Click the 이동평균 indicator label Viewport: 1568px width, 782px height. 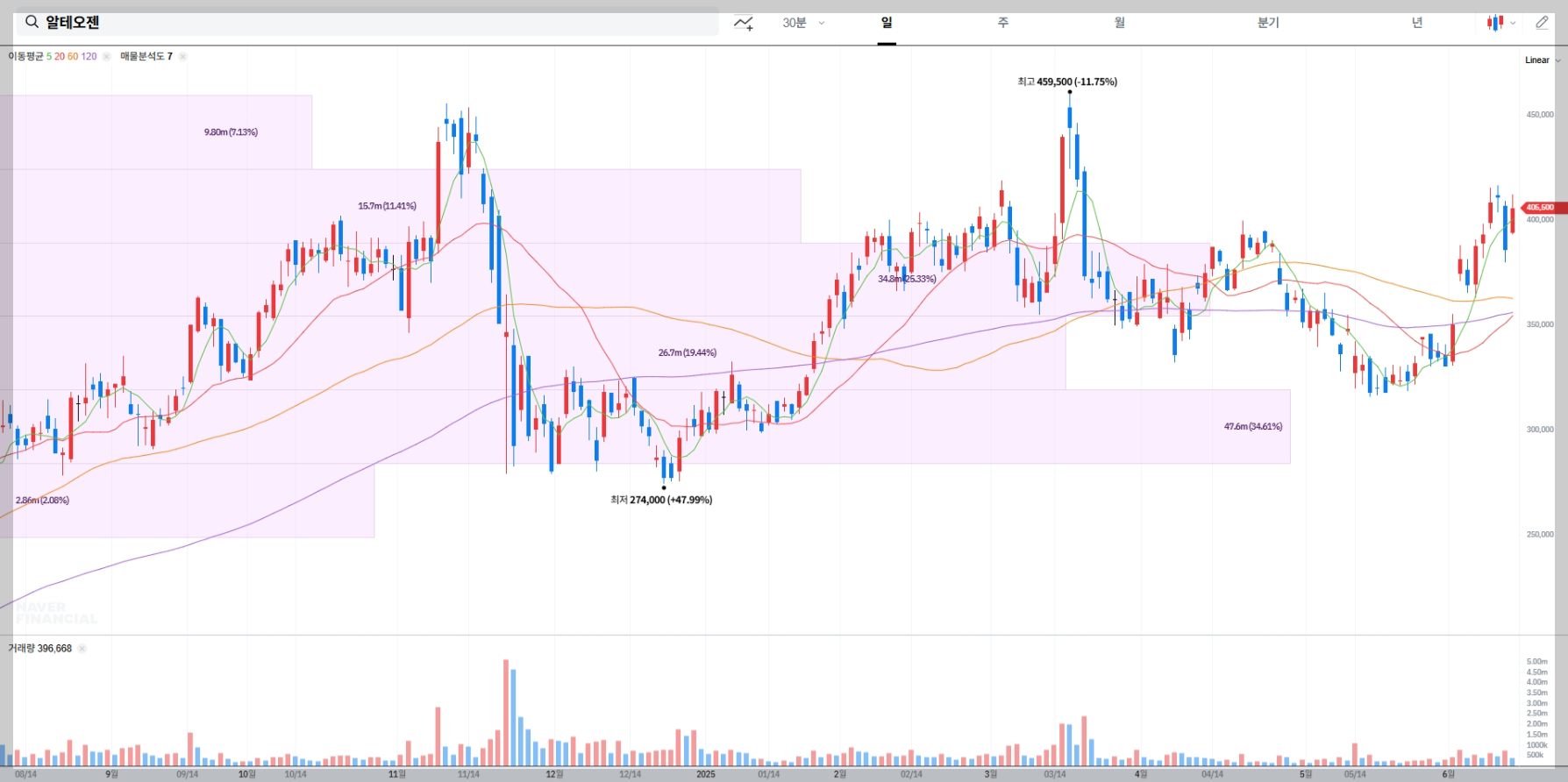[x=25, y=56]
